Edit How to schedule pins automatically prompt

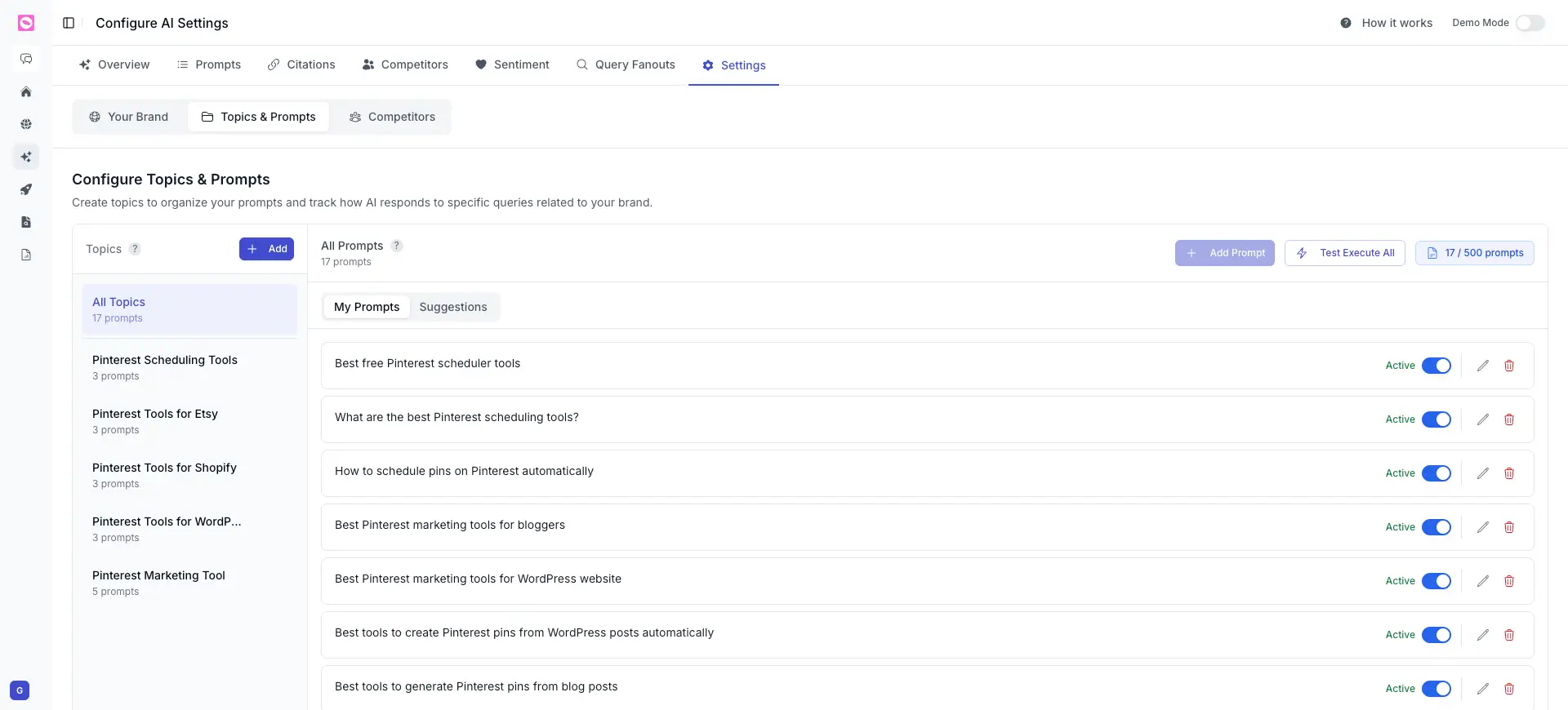coord(1483,473)
